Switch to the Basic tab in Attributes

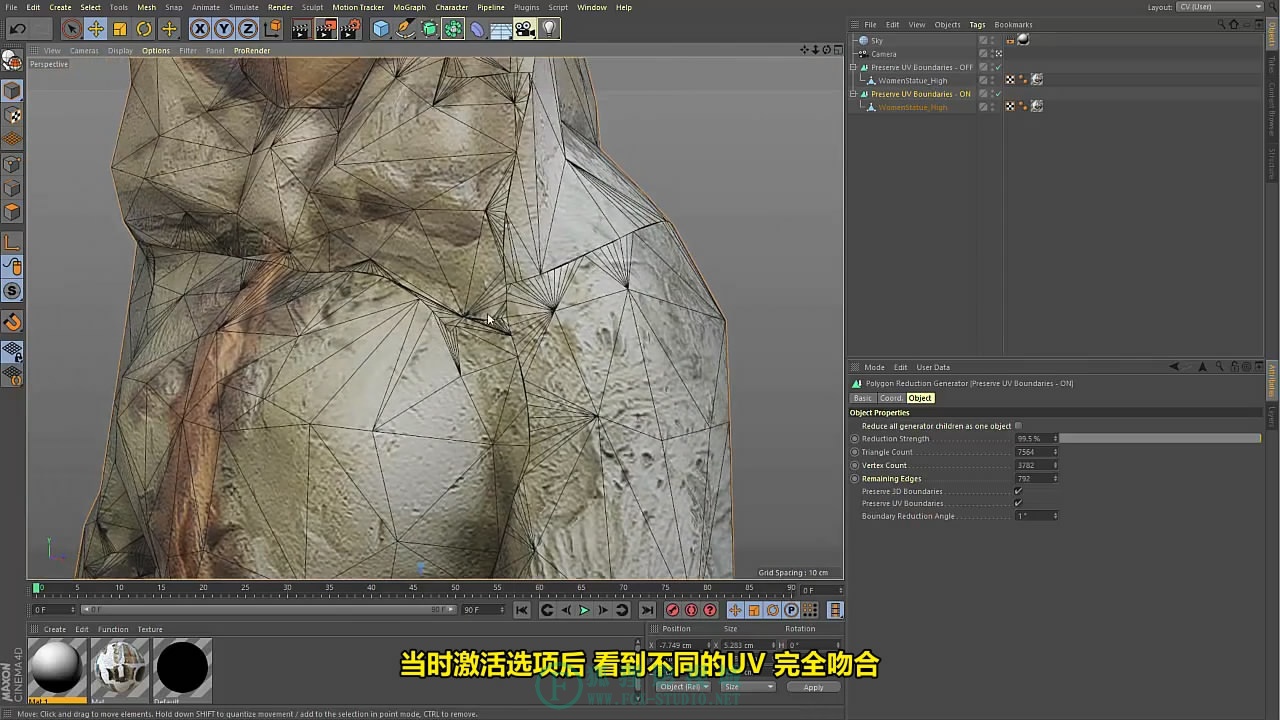[x=862, y=398]
